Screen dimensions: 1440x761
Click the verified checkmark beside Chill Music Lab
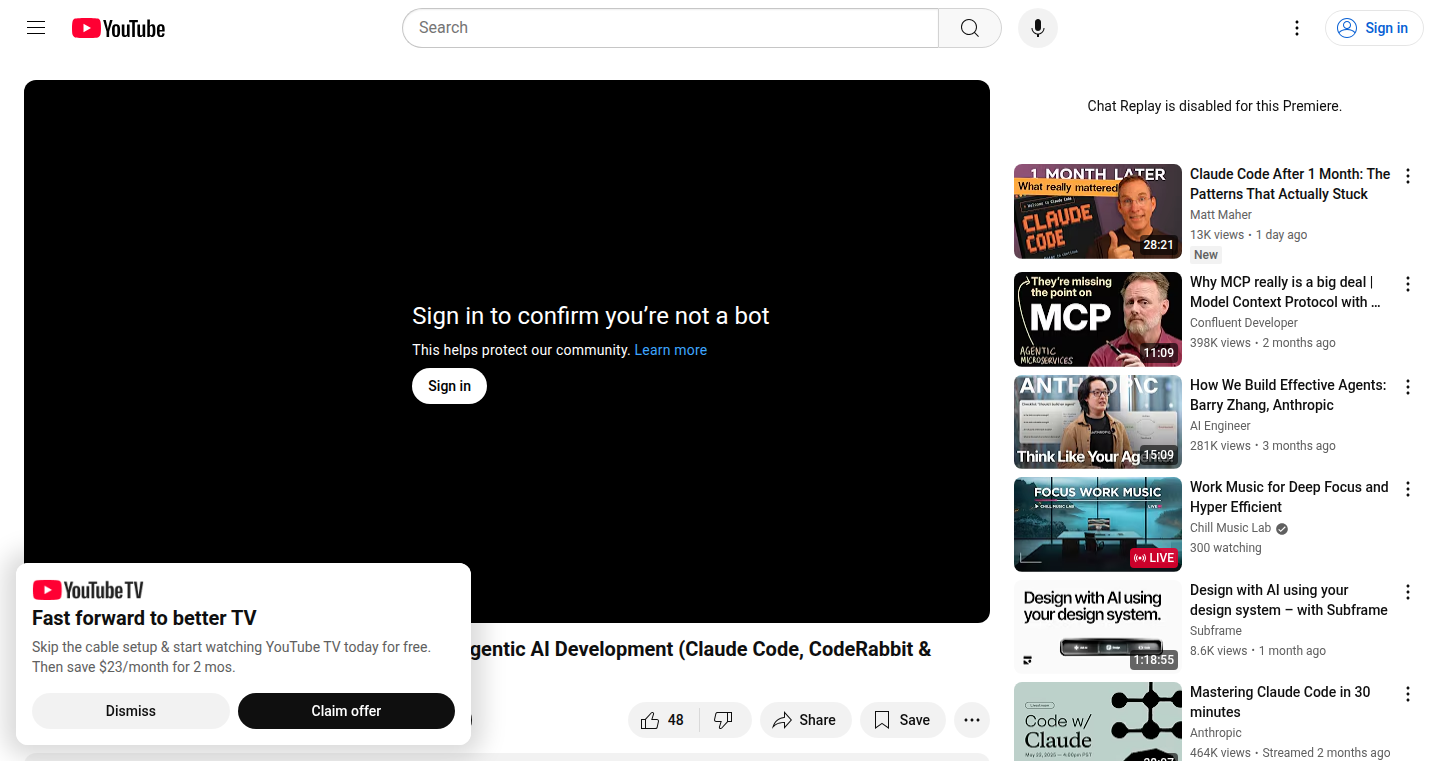(x=1282, y=529)
